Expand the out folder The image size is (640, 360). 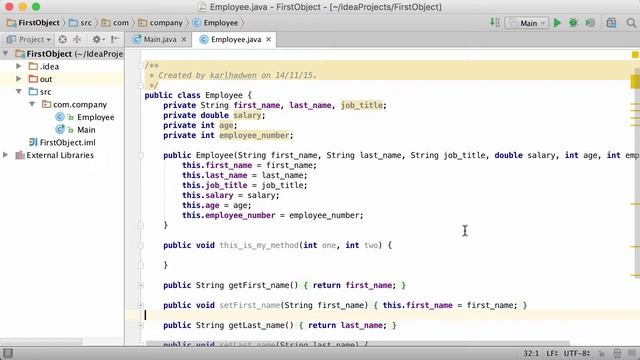pyautogui.click(x=18, y=79)
